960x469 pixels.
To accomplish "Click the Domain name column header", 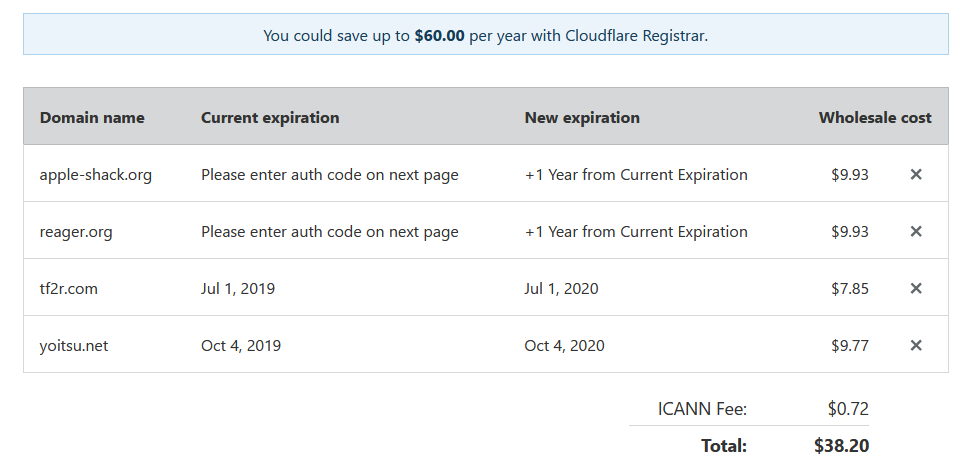I will coord(92,118).
